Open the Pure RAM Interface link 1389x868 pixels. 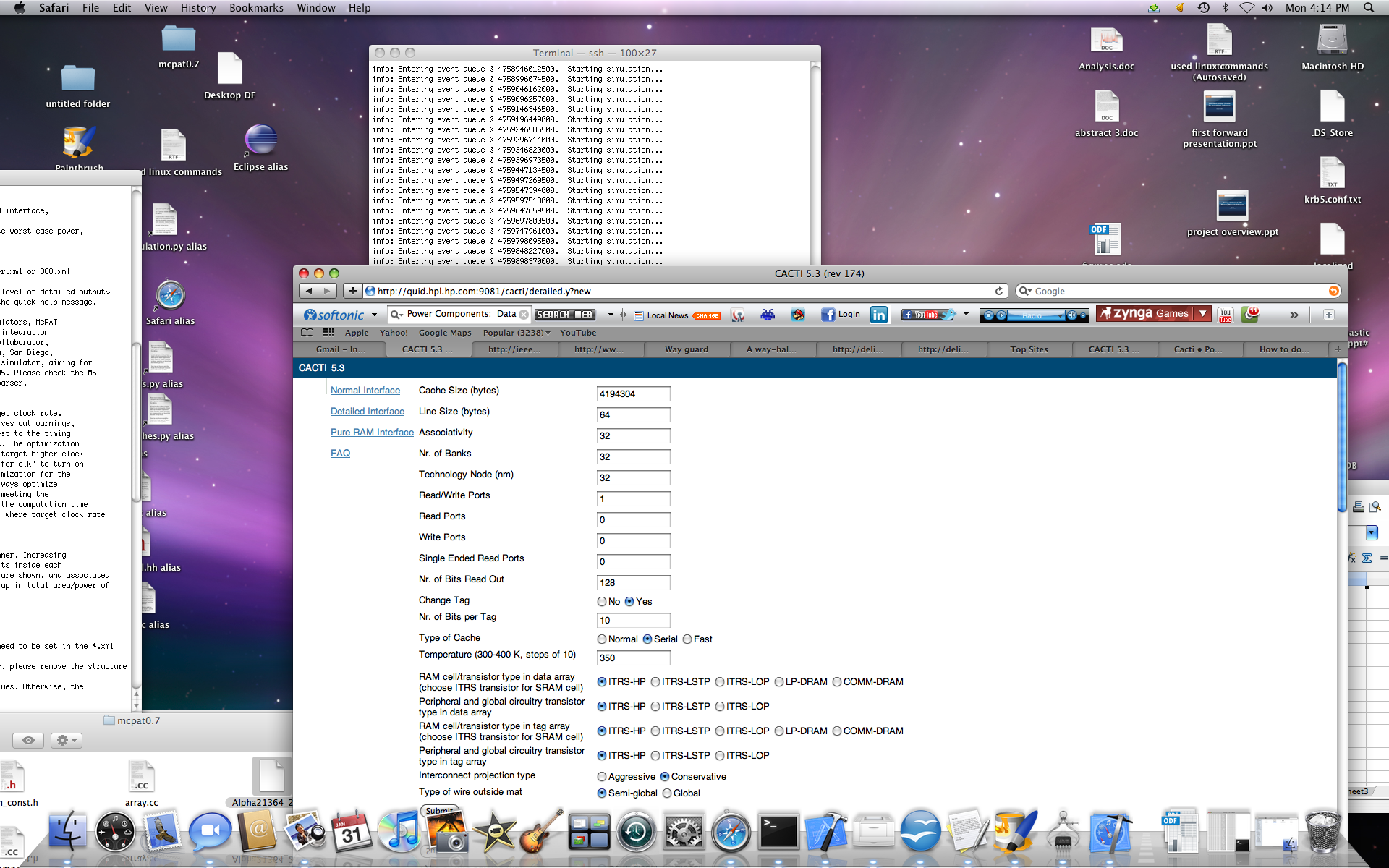point(372,432)
